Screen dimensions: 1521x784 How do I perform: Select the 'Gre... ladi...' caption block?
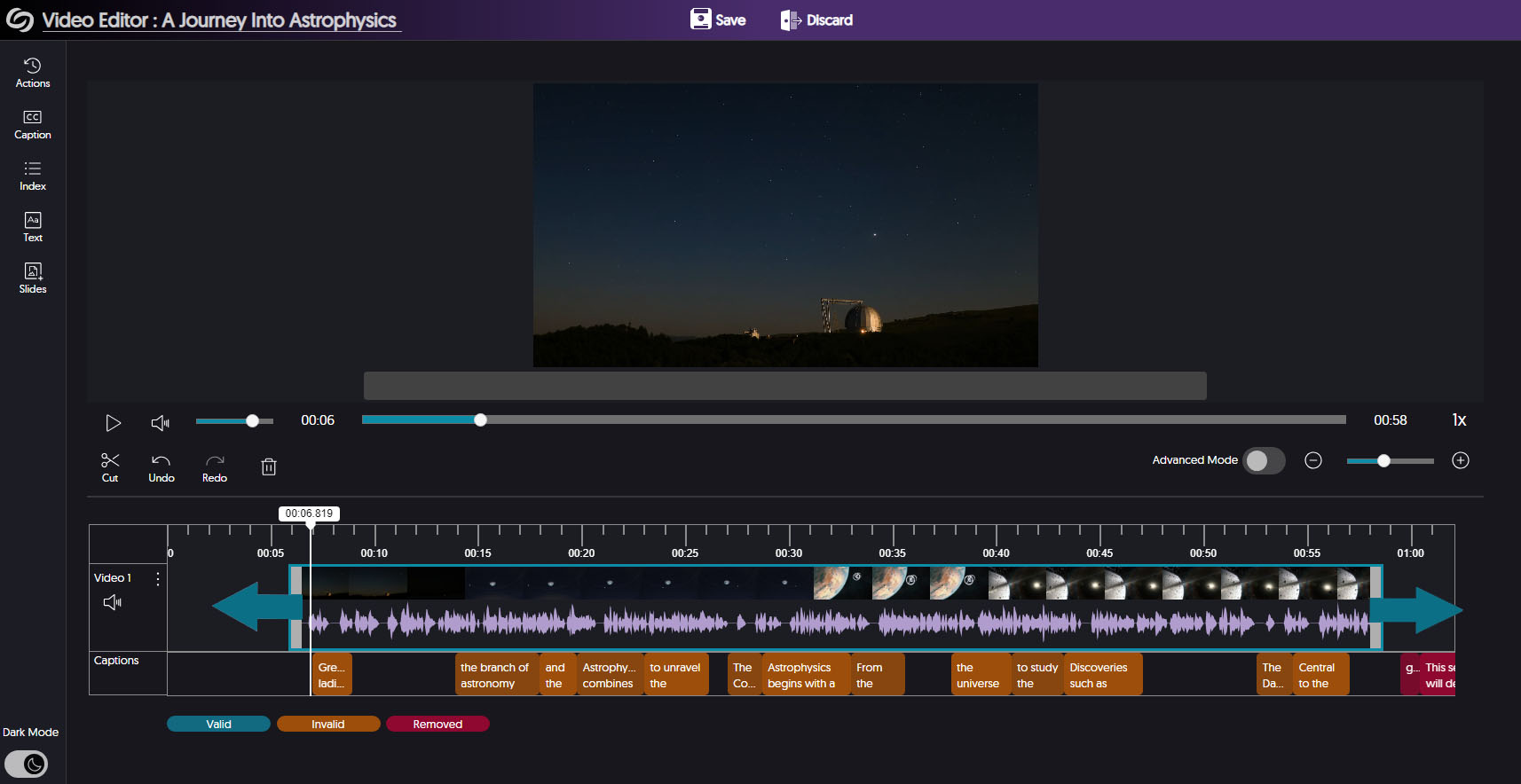click(x=332, y=675)
